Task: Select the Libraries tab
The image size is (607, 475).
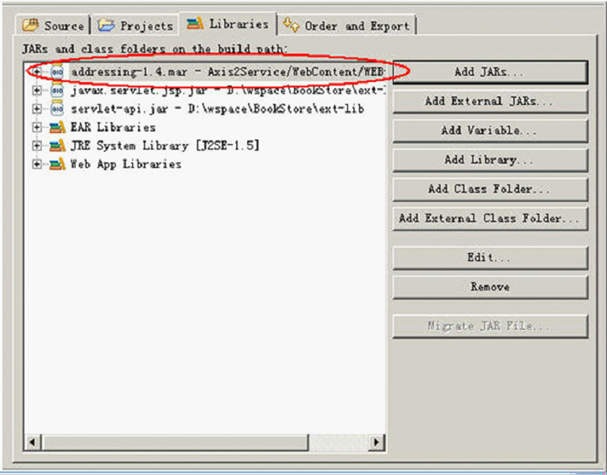Action: pyautogui.click(x=228, y=24)
